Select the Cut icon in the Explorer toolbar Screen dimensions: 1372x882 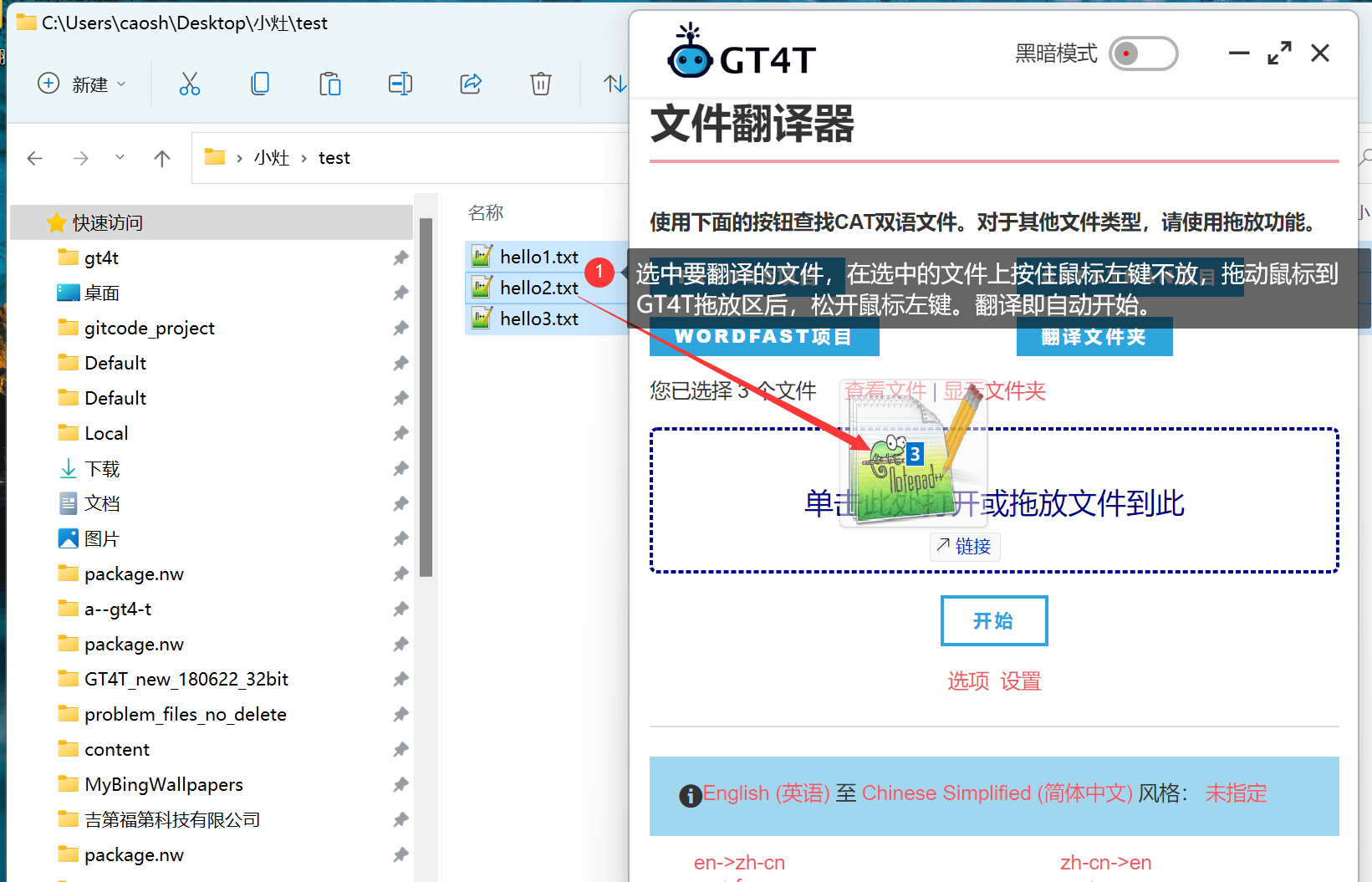pyautogui.click(x=189, y=84)
